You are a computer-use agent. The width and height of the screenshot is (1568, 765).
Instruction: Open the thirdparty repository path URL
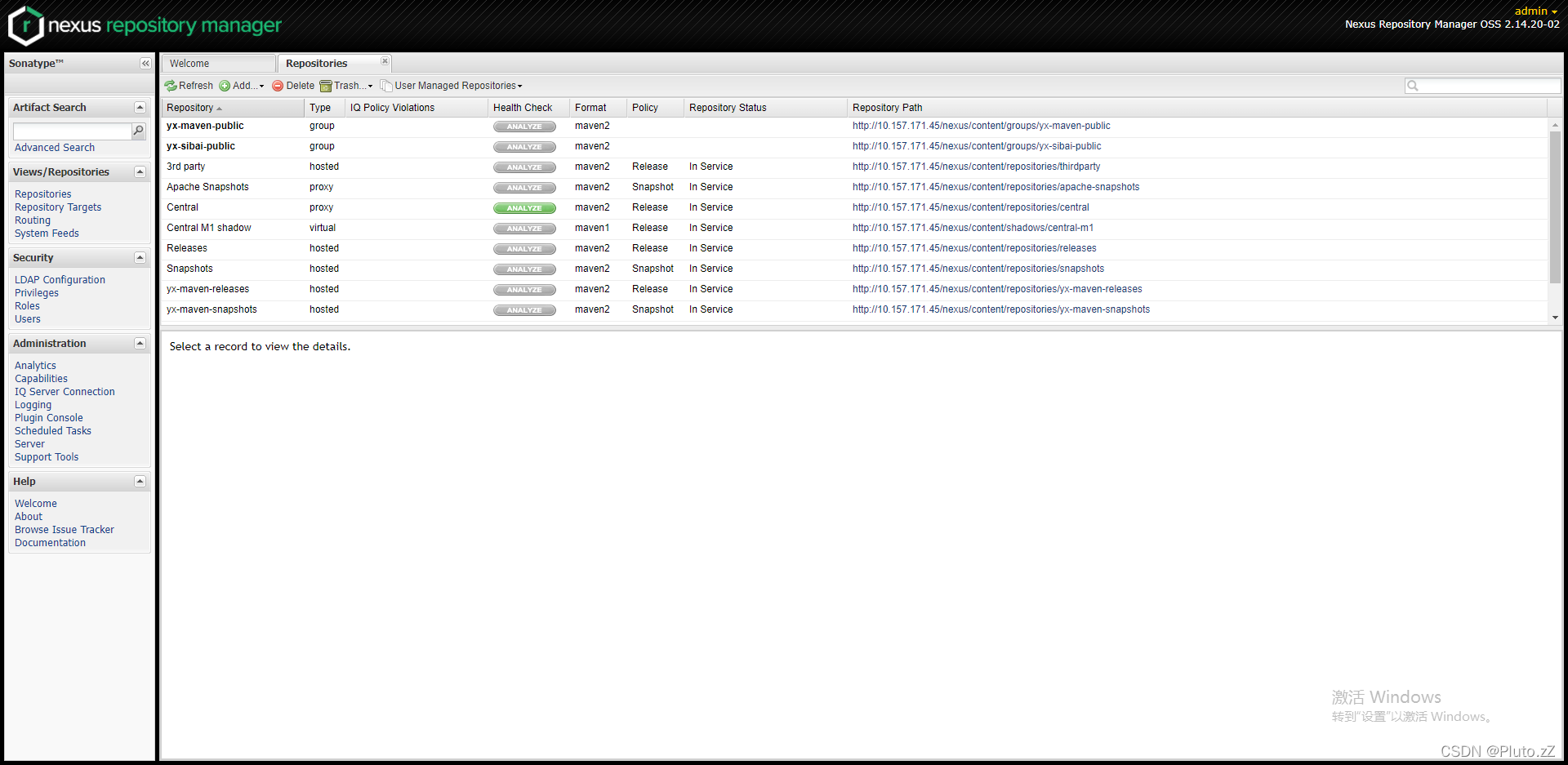pos(977,167)
